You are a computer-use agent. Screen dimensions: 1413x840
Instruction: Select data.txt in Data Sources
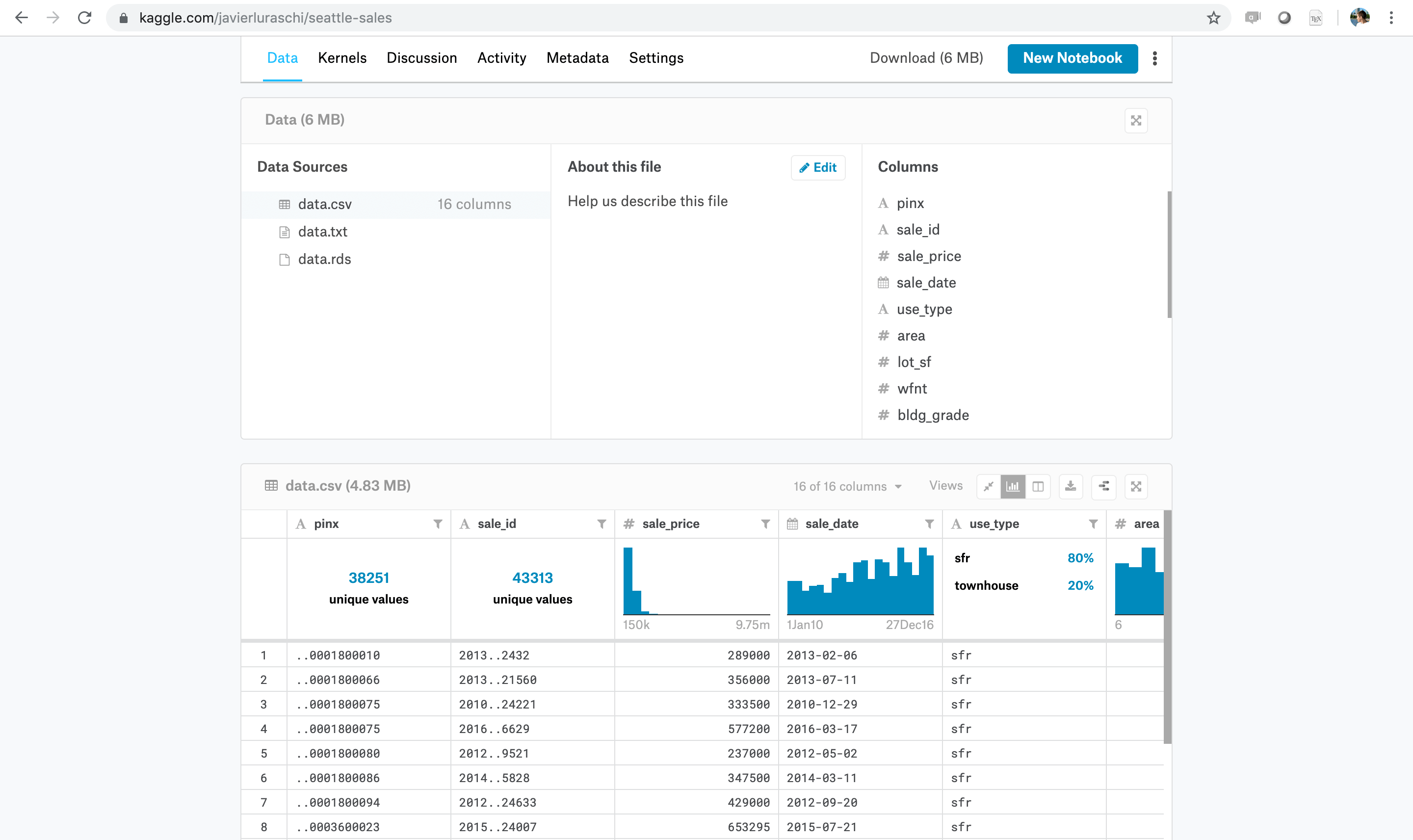tap(322, 232)
